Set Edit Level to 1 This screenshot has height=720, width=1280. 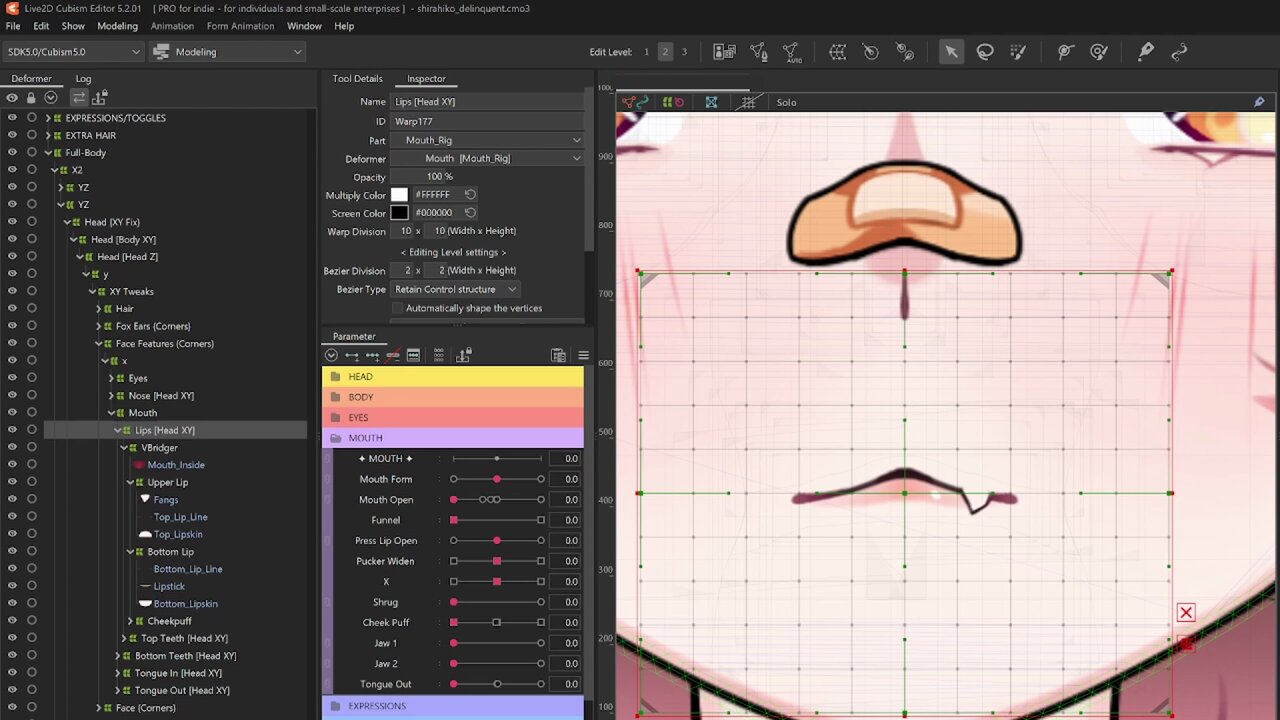(x=646, y=52)
